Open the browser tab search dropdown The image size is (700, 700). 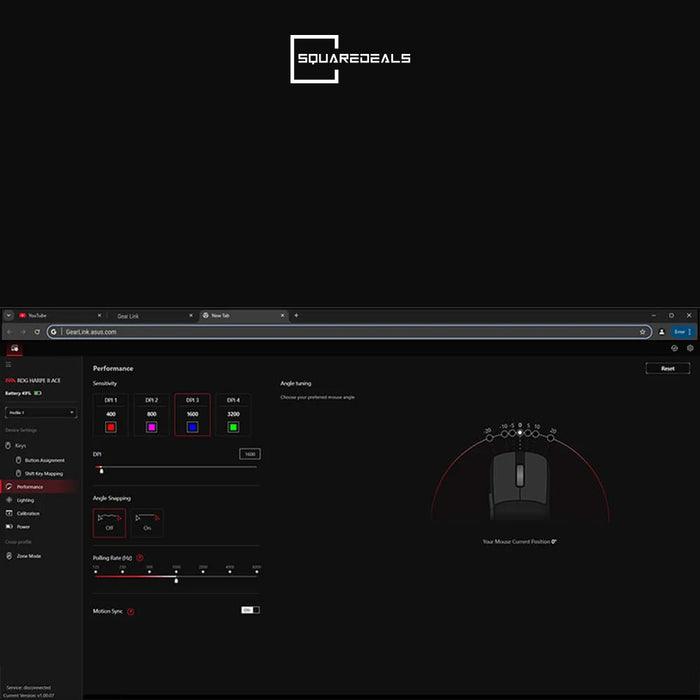click(x=8, y=316)
